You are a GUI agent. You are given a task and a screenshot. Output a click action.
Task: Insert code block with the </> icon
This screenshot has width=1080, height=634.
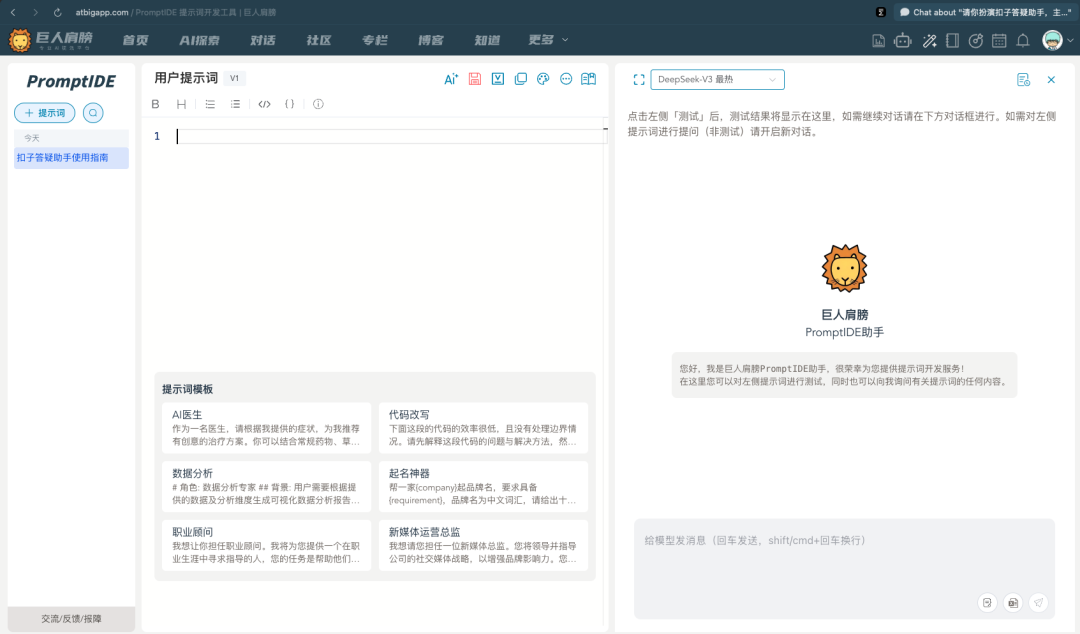click(264, 104)
